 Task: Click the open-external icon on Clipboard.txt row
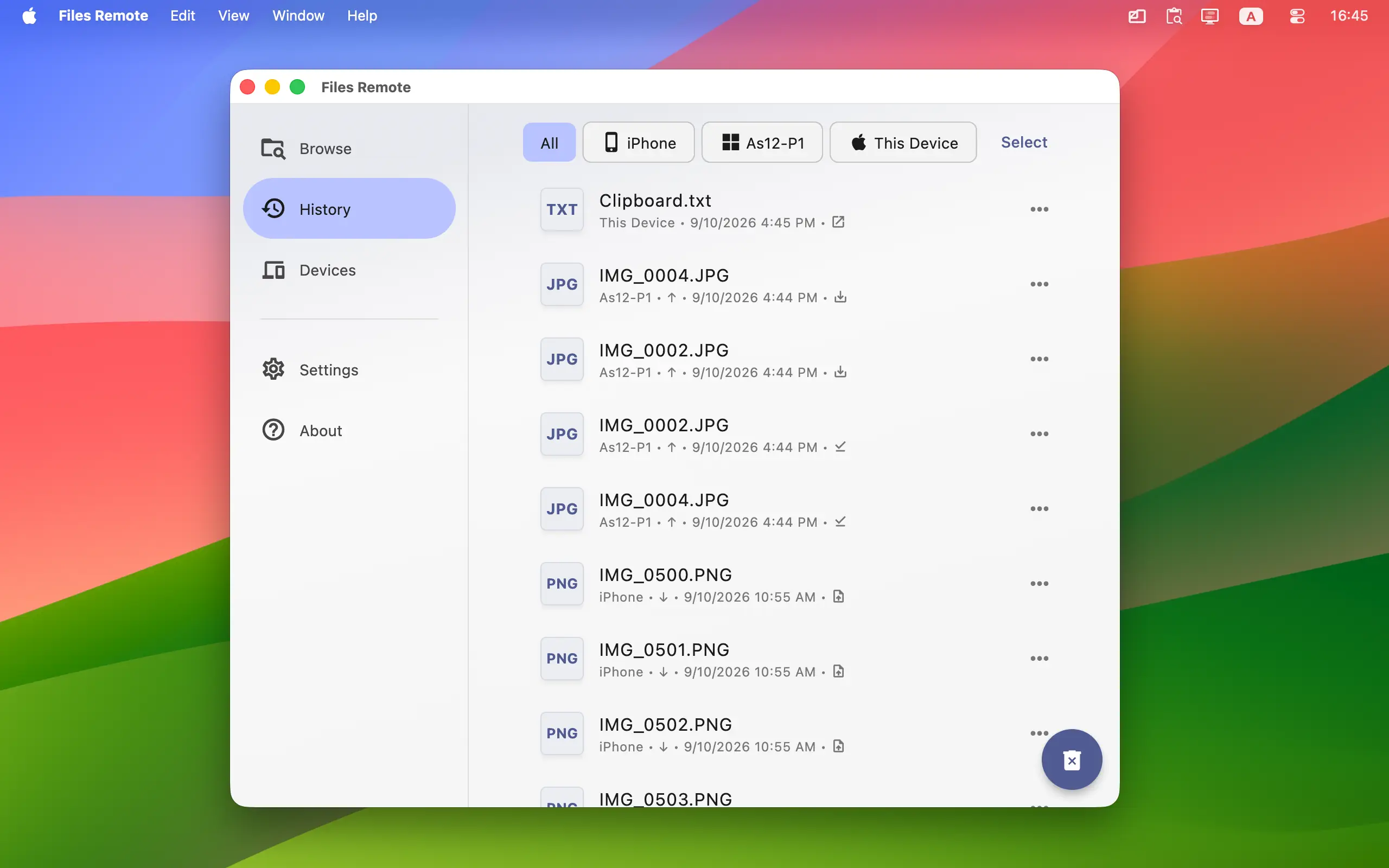(x=839, y=222)
